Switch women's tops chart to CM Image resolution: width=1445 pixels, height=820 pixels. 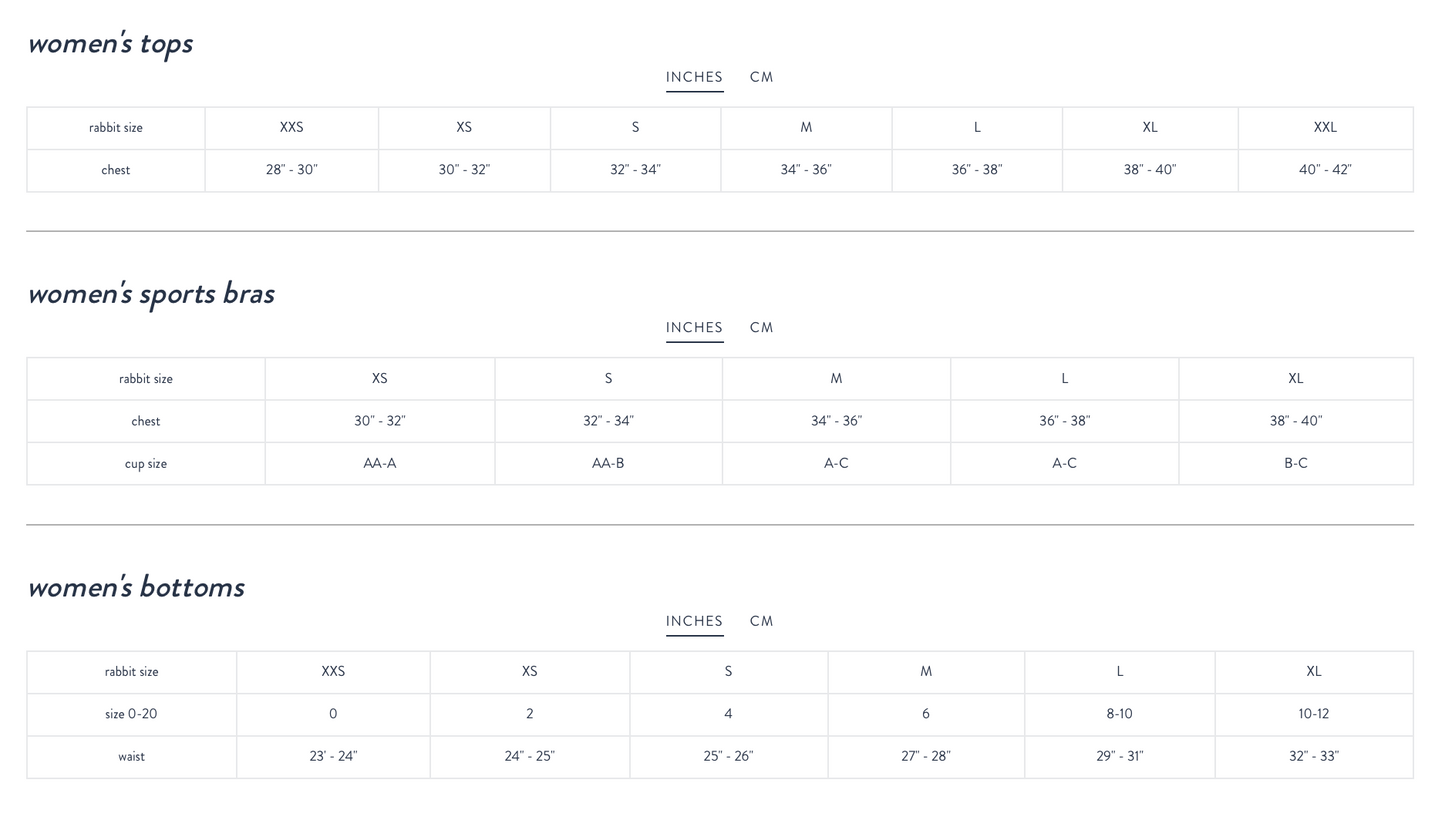pyautogui.click(x=761, y=77)
